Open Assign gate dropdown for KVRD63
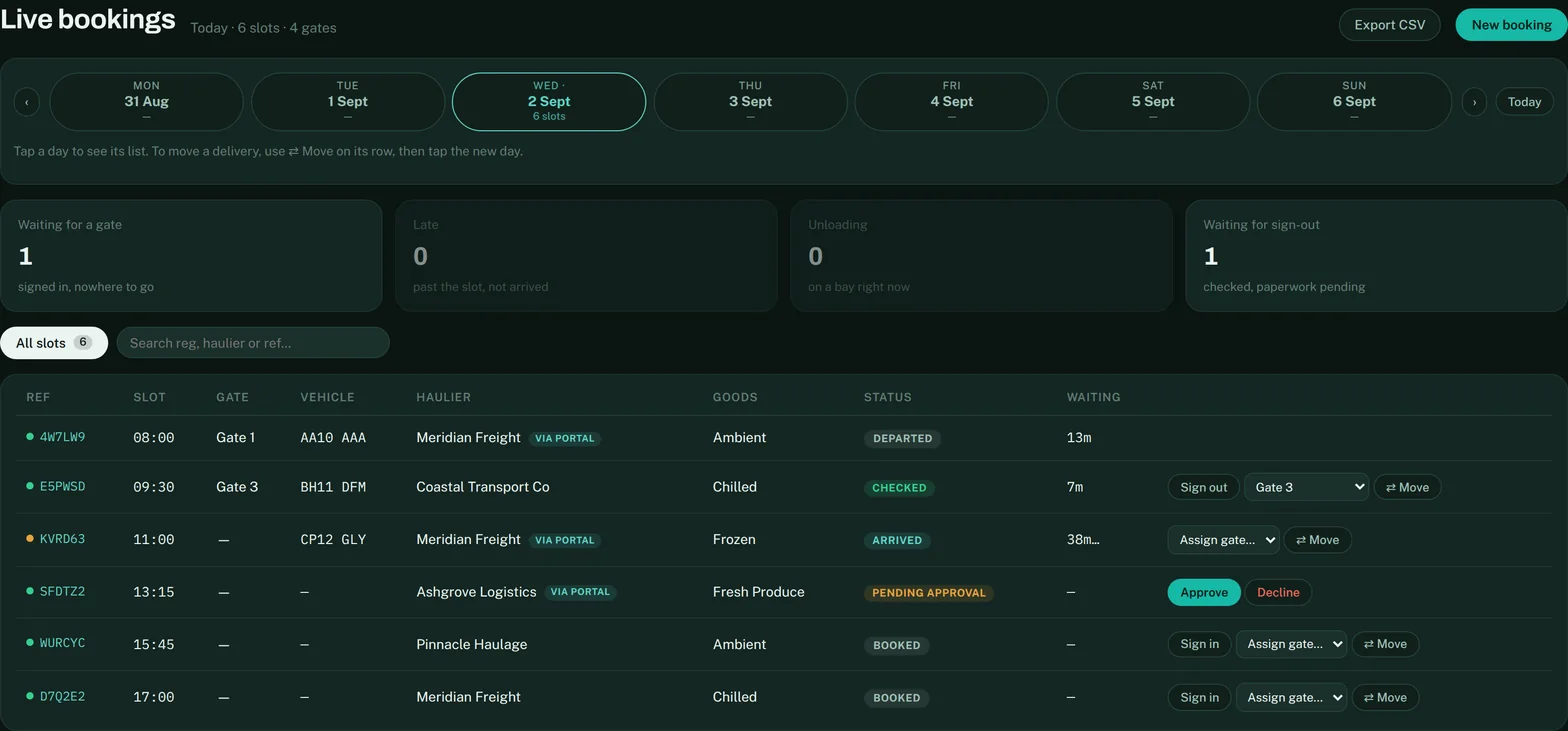This screenshot has width=1568, height=731. pos(1223,540)
